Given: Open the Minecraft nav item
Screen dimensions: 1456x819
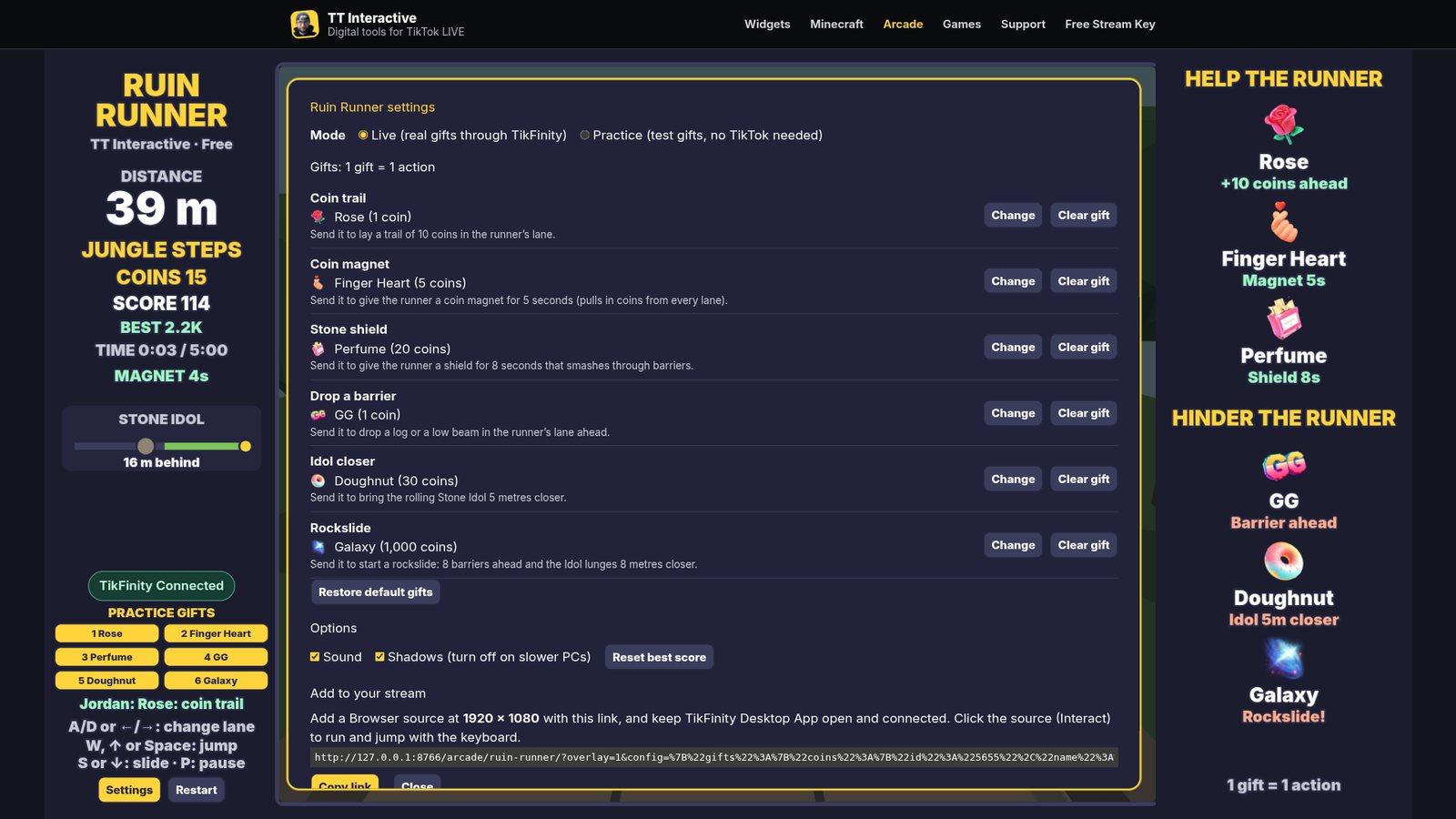Looking at the screenshot, I should [x=836, y=25].
